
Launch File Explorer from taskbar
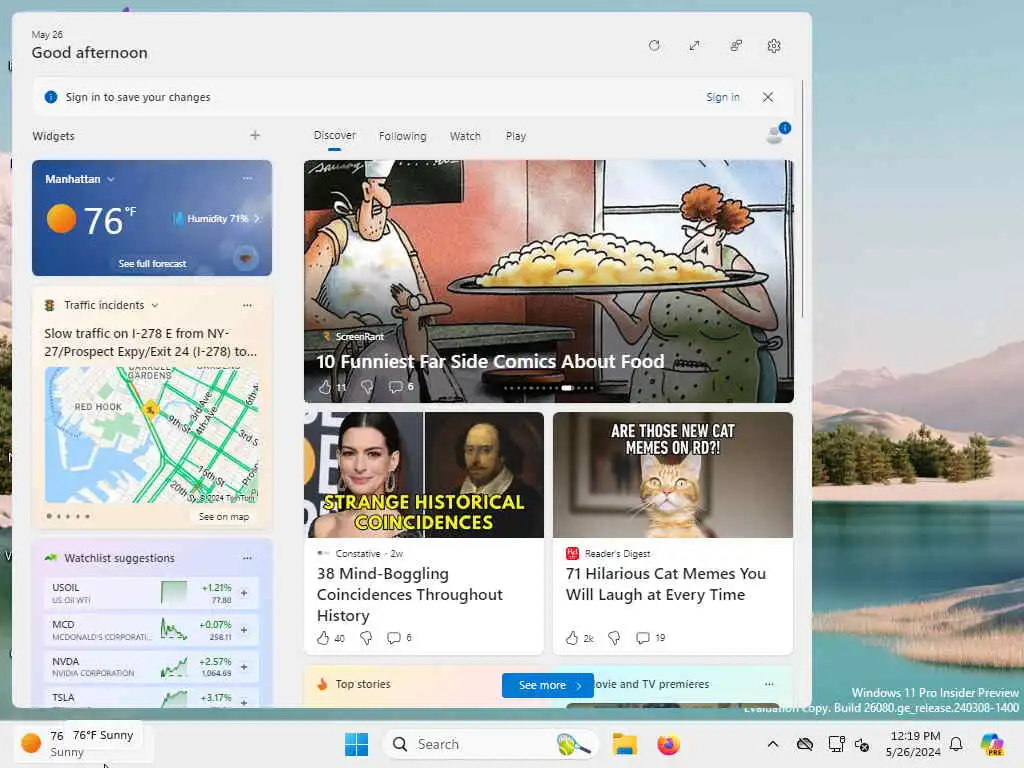click(x=624, y=744)
